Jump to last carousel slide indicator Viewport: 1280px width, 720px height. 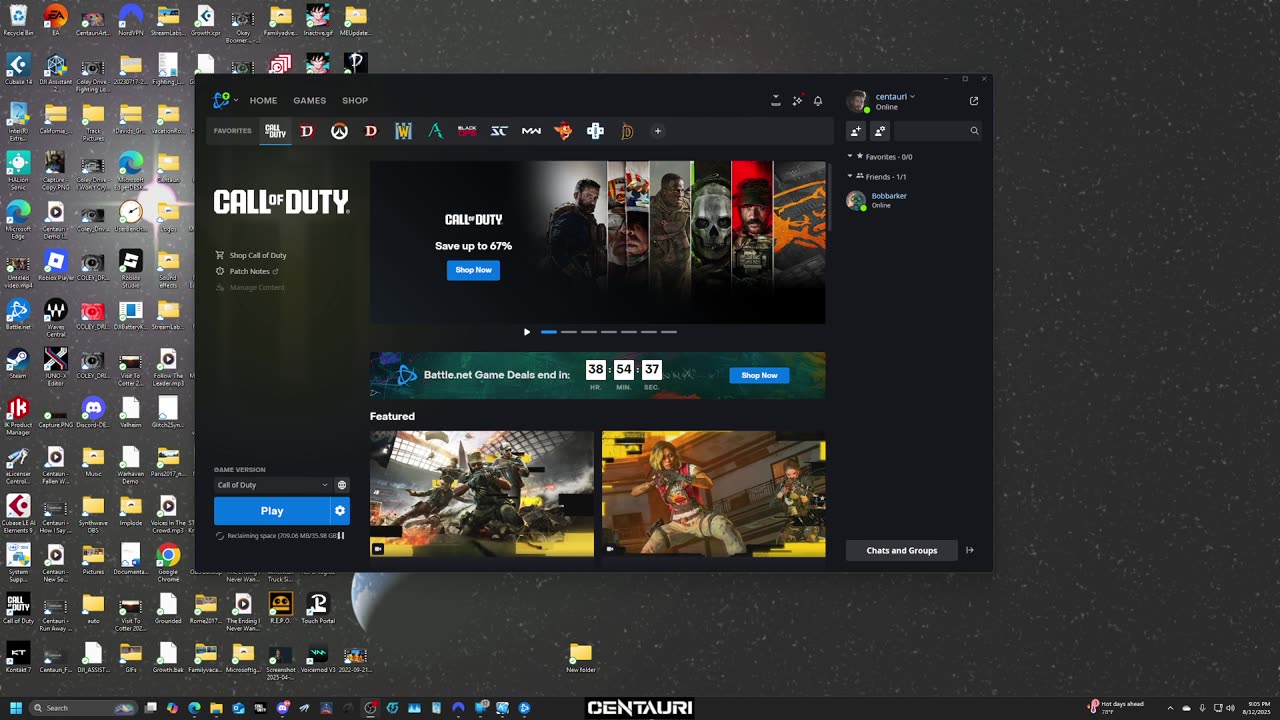click(x=669, y=332)
